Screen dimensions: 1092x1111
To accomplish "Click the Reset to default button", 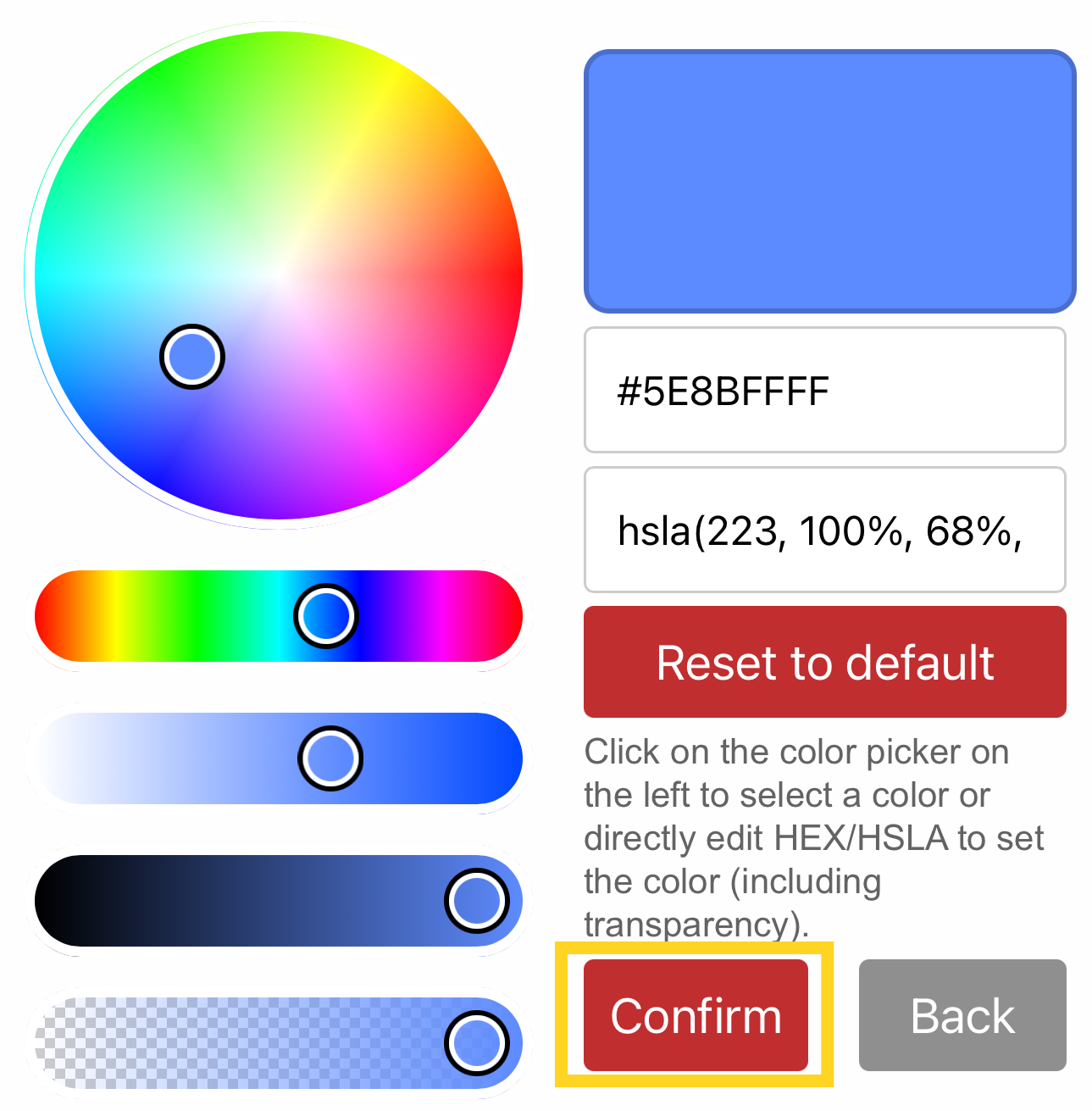I will coord(824,662).
